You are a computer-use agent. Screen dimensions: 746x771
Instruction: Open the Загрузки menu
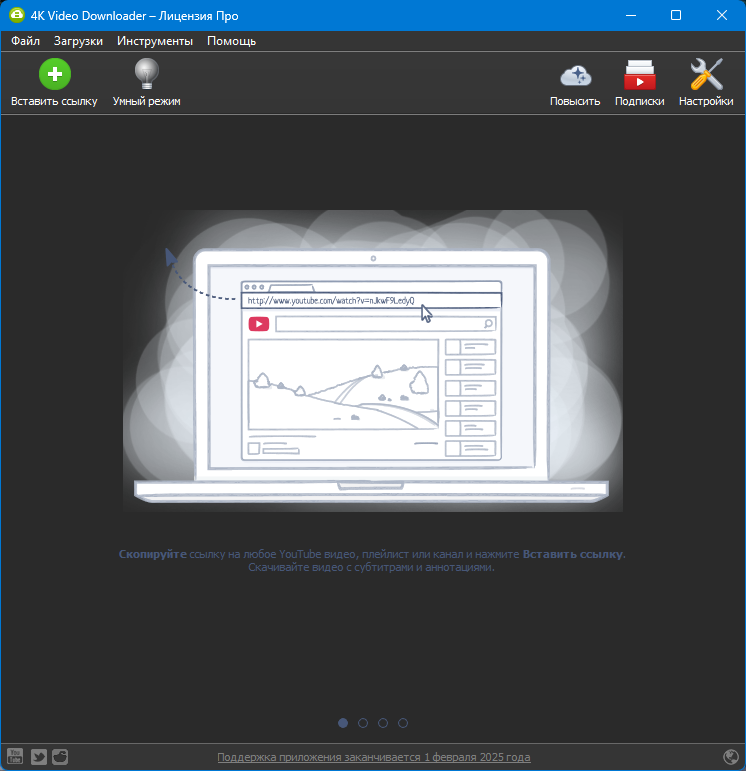point(78,41)
